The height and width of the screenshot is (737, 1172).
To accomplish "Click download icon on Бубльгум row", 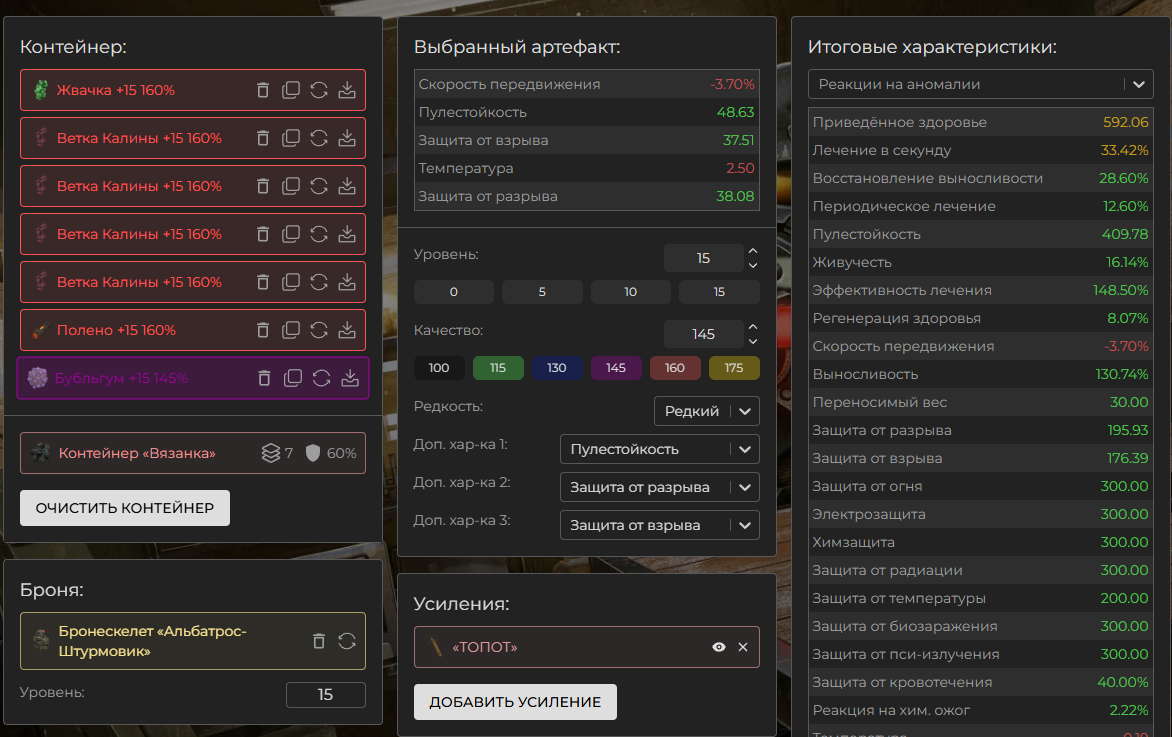I will 350,378.
